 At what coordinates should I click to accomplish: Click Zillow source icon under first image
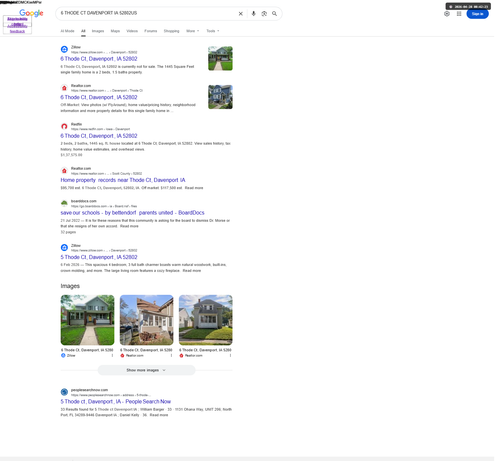tap(63, 356)
